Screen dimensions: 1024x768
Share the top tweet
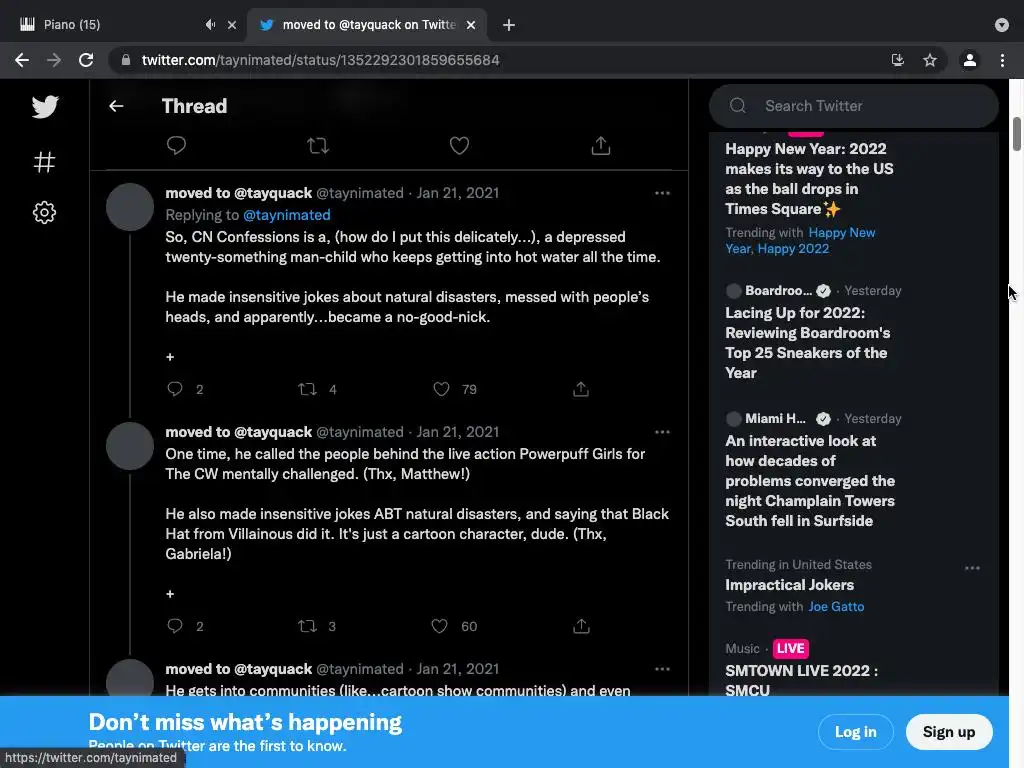point(601,145)
